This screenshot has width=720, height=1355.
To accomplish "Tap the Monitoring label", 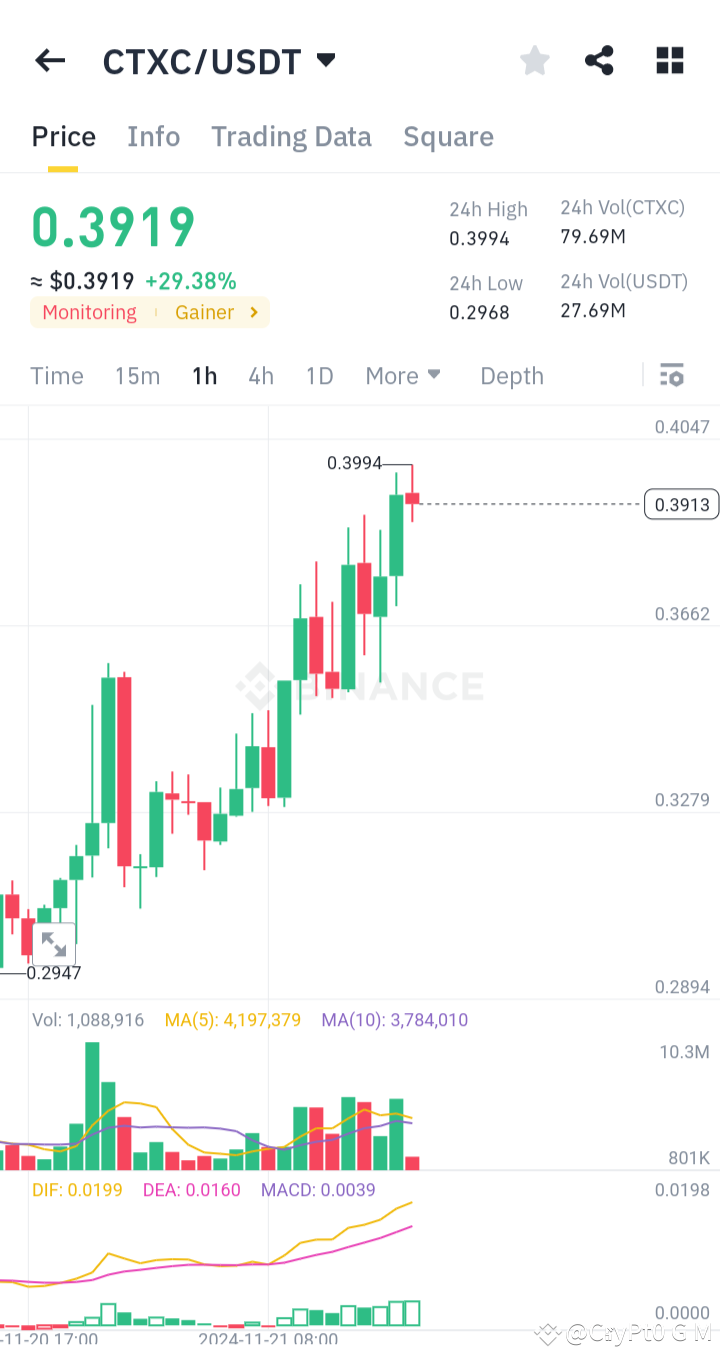I will (x=89, y=312).
